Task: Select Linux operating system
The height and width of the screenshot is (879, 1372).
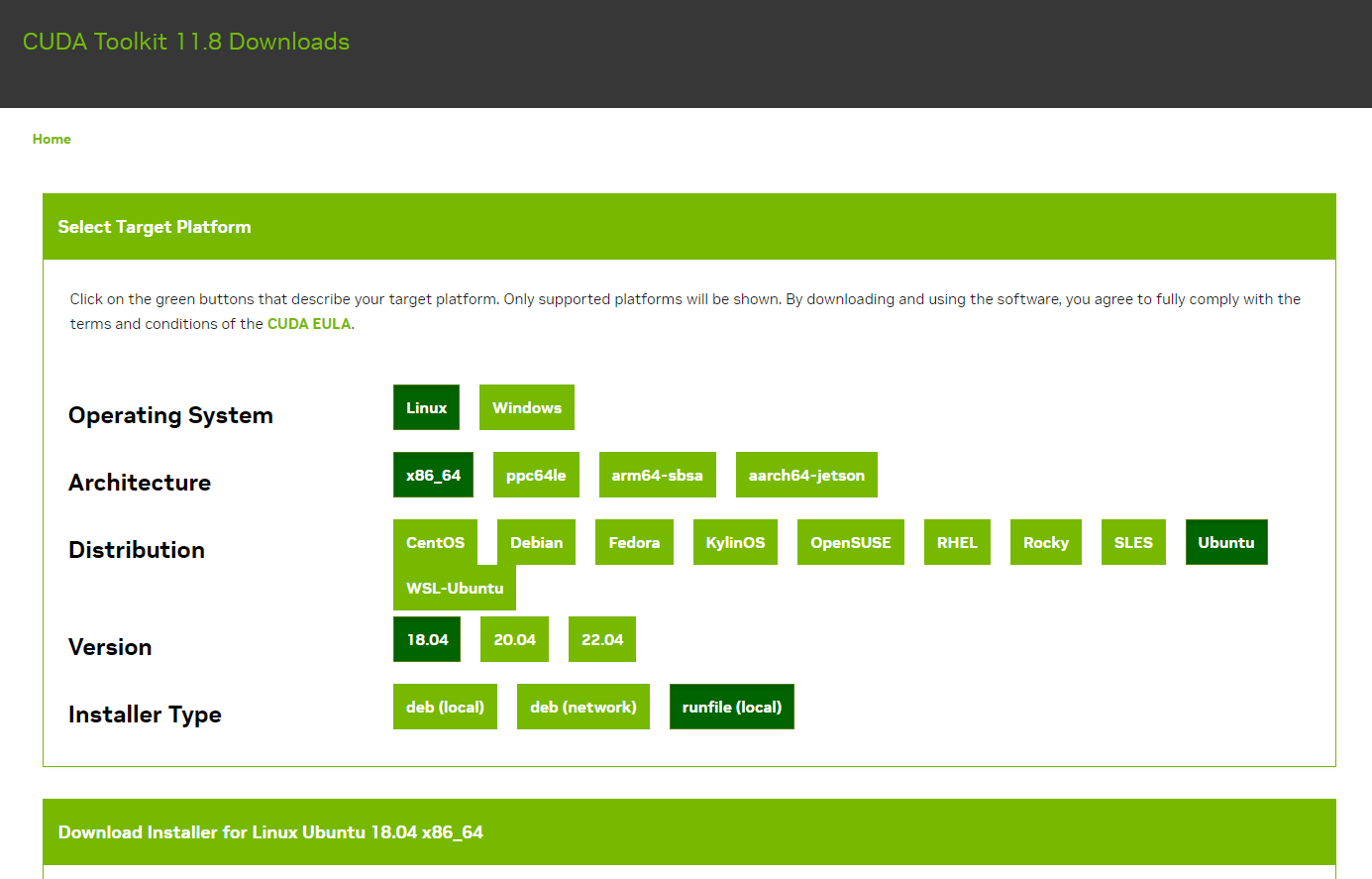Action: point(426,407)
